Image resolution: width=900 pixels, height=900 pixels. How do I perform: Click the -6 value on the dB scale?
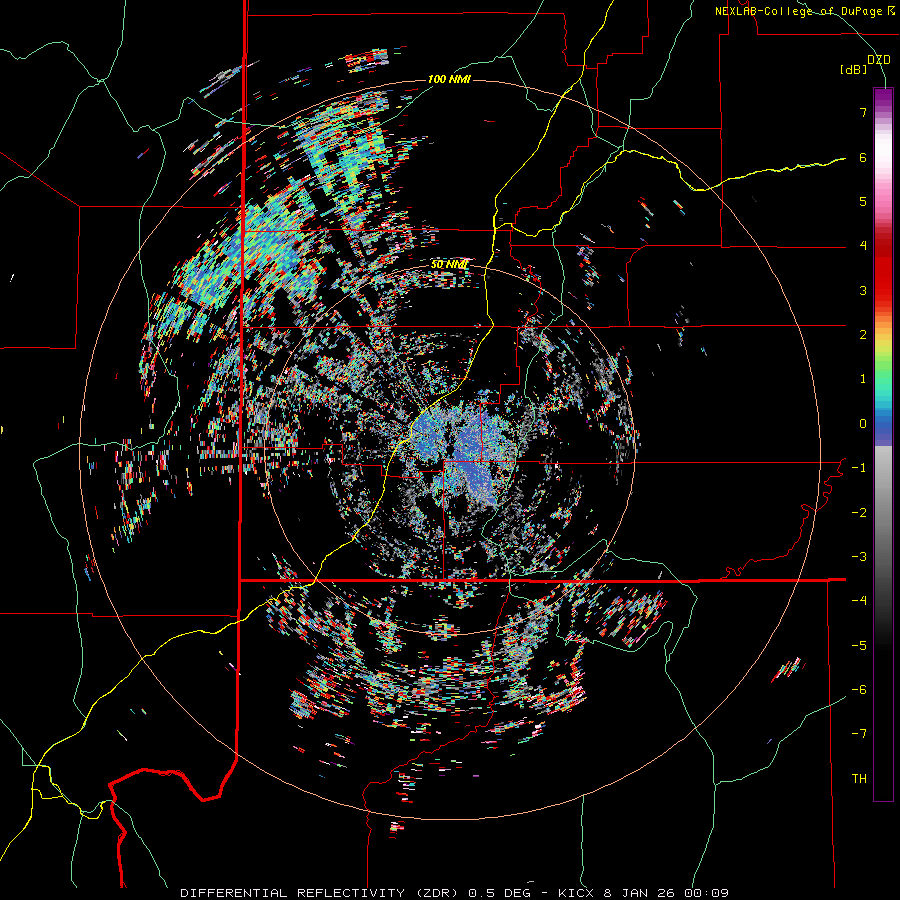coord(859,690)
